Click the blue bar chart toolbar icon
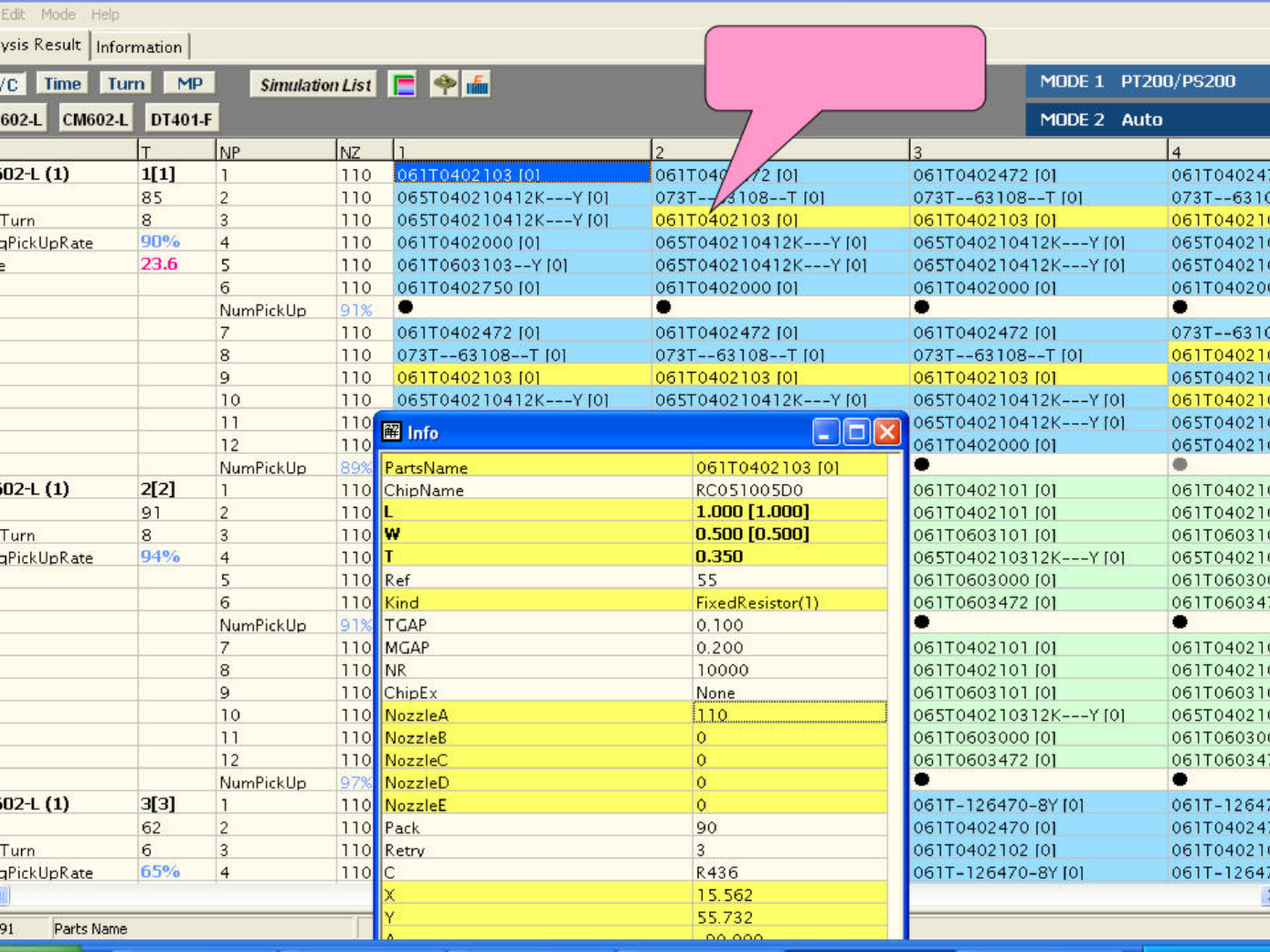 [478, 85]
